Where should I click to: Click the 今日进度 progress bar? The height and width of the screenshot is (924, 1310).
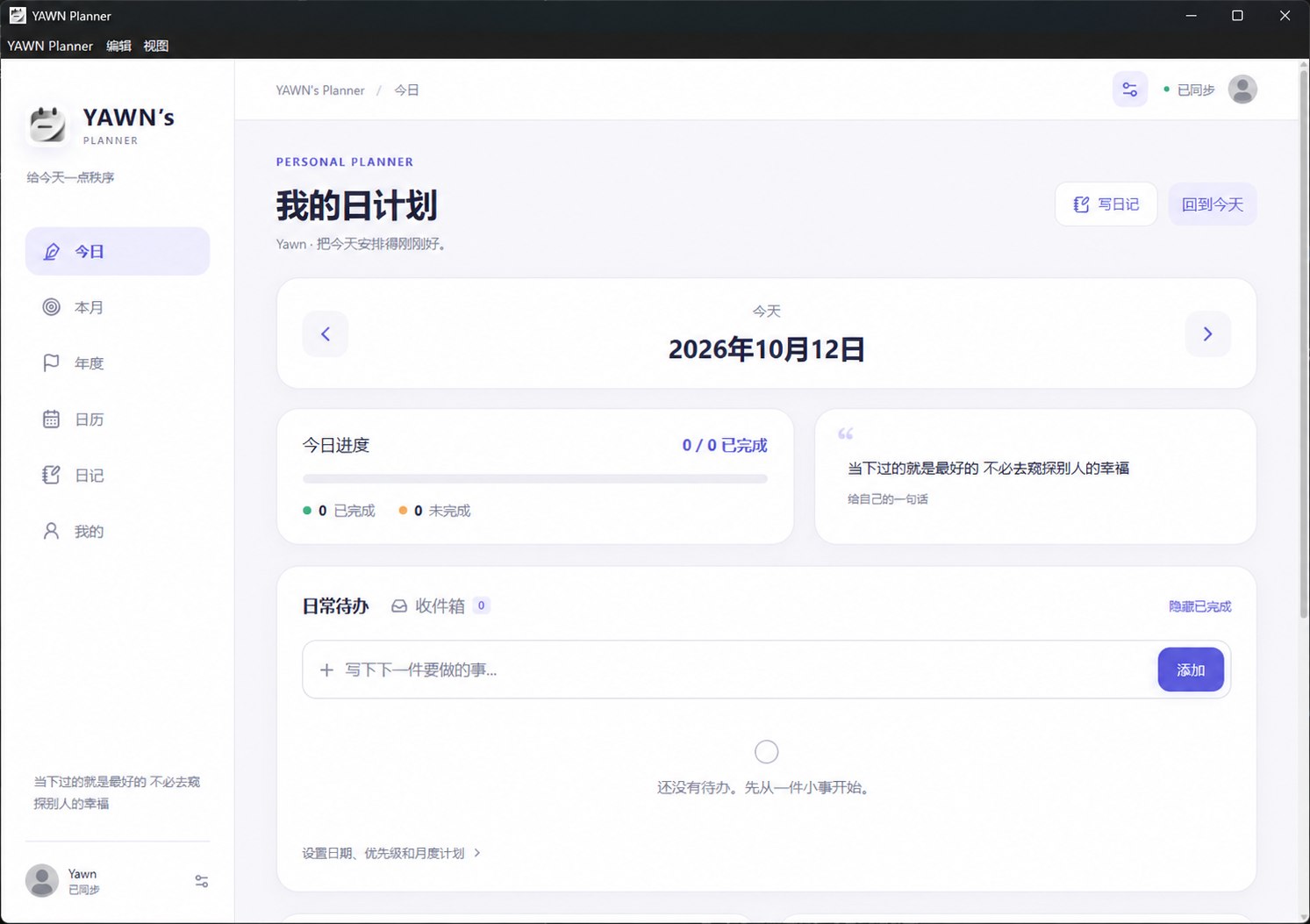click(535, 479)
